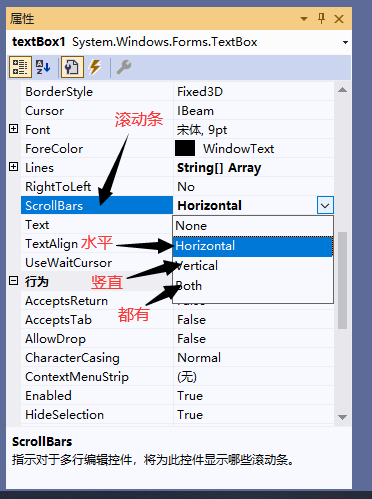Sort properties alphabetically
Image resolution: width=372 pixels, height=499 pixels.
(43, 67)
